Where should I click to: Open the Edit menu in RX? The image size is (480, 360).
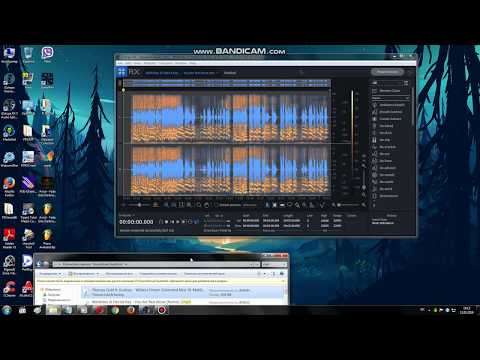[129, 63]
